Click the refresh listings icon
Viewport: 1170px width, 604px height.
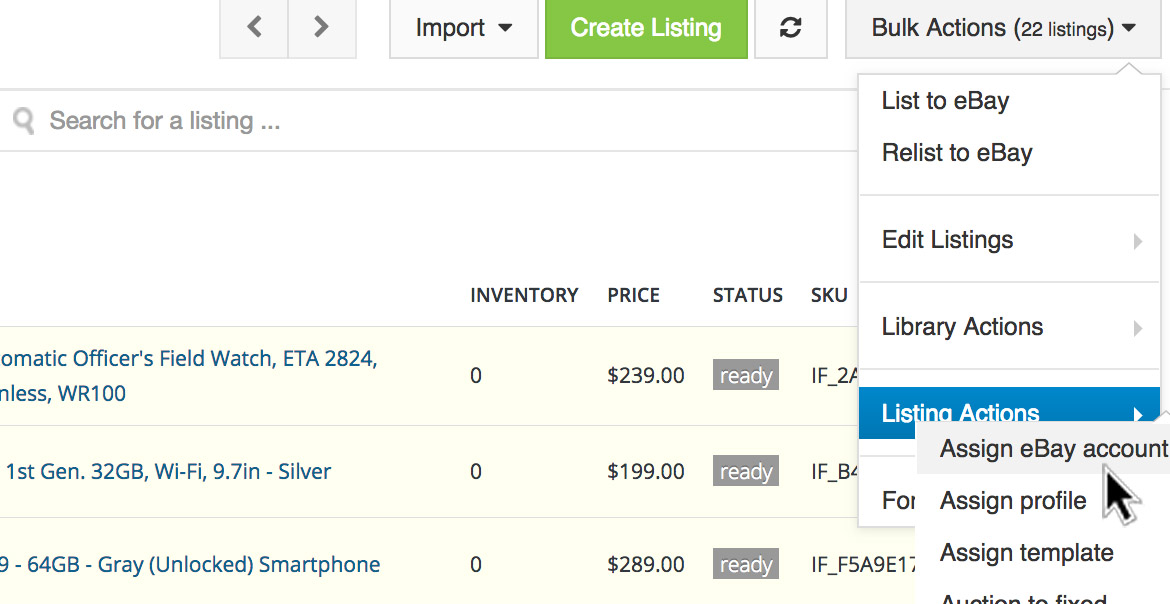790,28
